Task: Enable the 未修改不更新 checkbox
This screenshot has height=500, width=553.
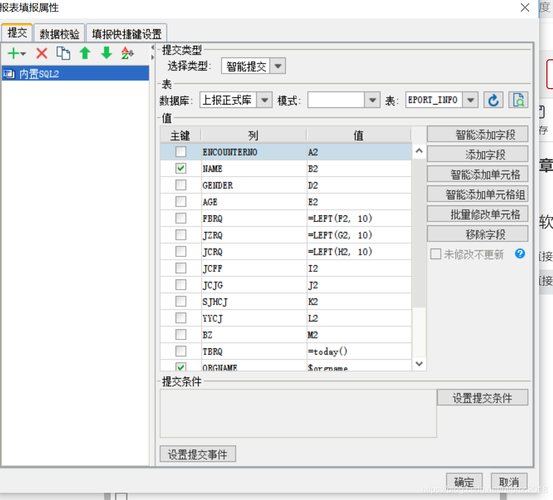Action: tap(436, 254)
